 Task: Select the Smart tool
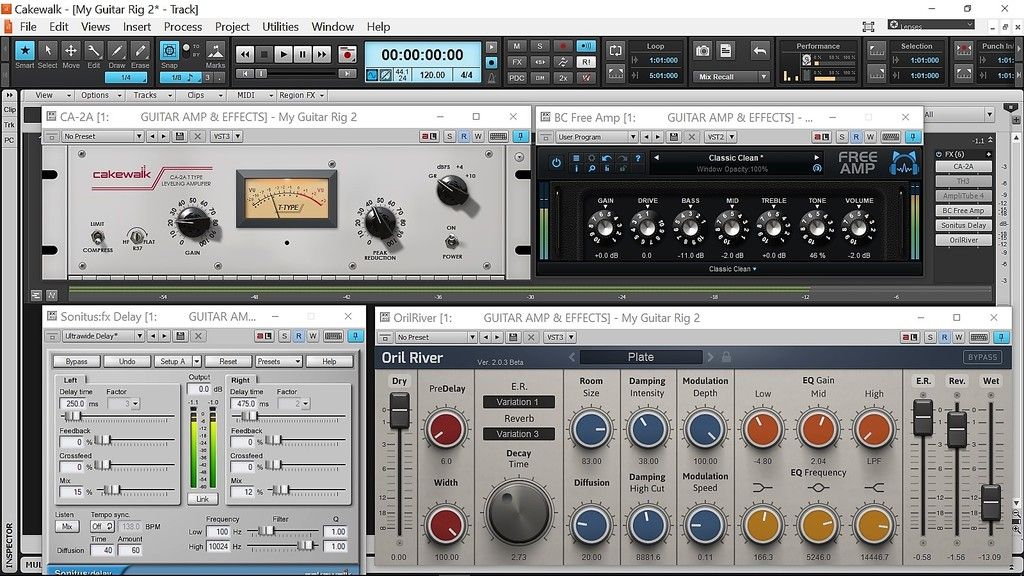(x=24, y=50)
